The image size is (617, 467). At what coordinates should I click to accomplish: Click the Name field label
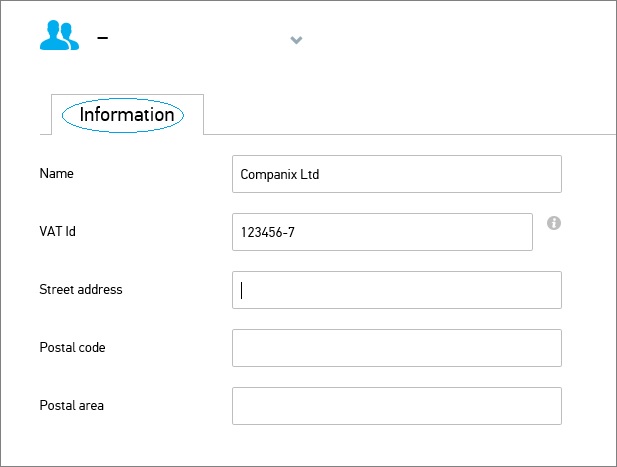pyautogui.click(x=57, y=174)
